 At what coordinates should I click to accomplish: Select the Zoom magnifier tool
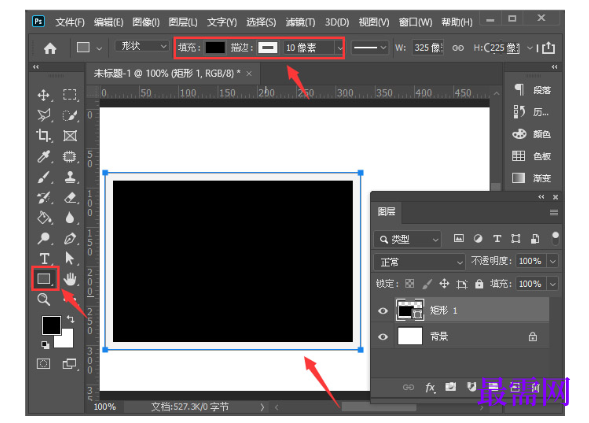[x=44, y=299]
